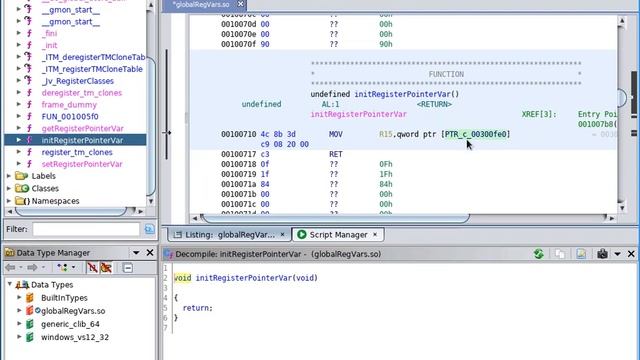Open the back-history dropdown arrow
640x360 pixels.
(20, 268)
